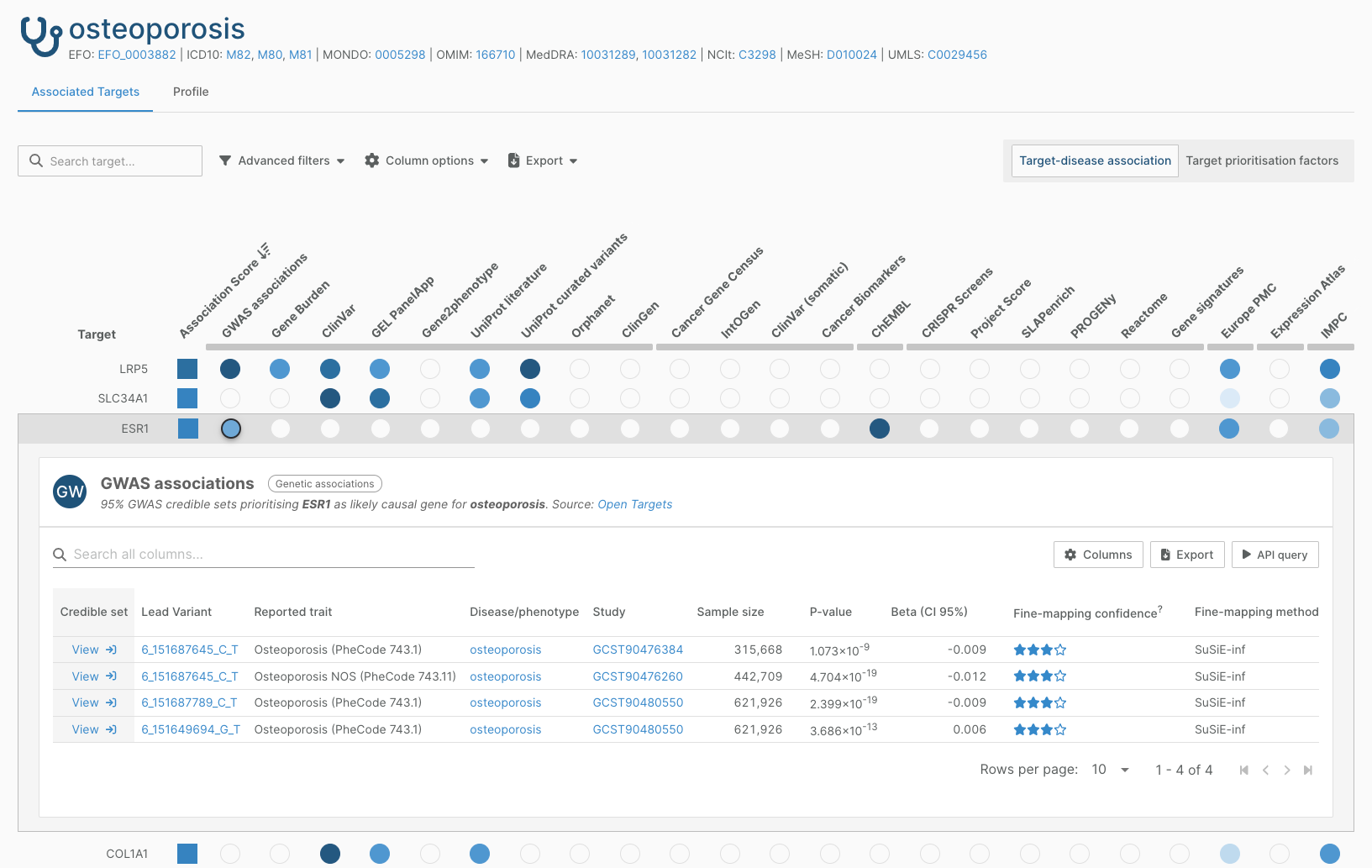Click the Export file download icon in toolbar
This screenshot has height=868, width=1372.
[514, 160]
